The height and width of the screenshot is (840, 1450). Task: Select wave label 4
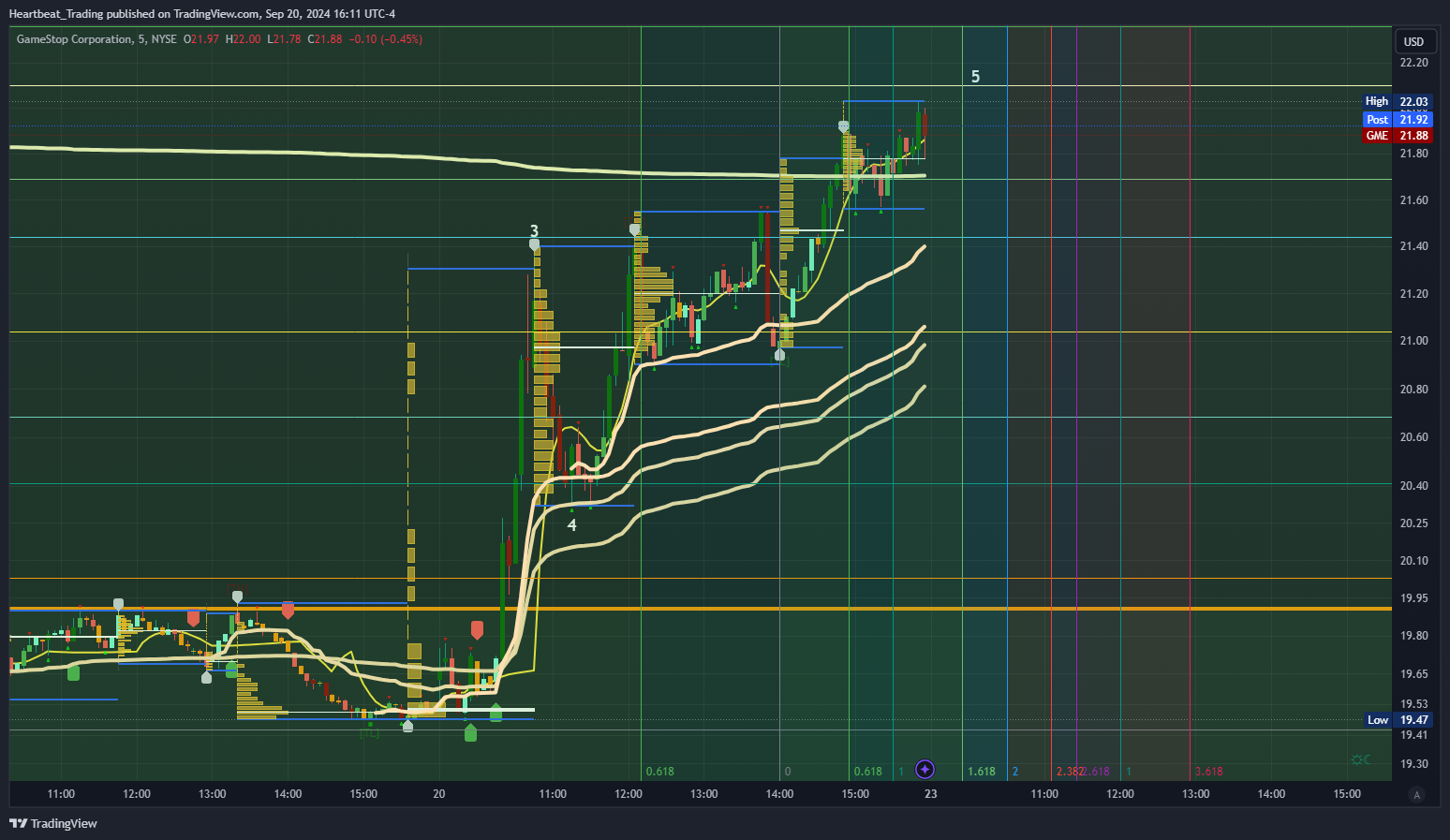pyautogui.click(x=571, y=525)
